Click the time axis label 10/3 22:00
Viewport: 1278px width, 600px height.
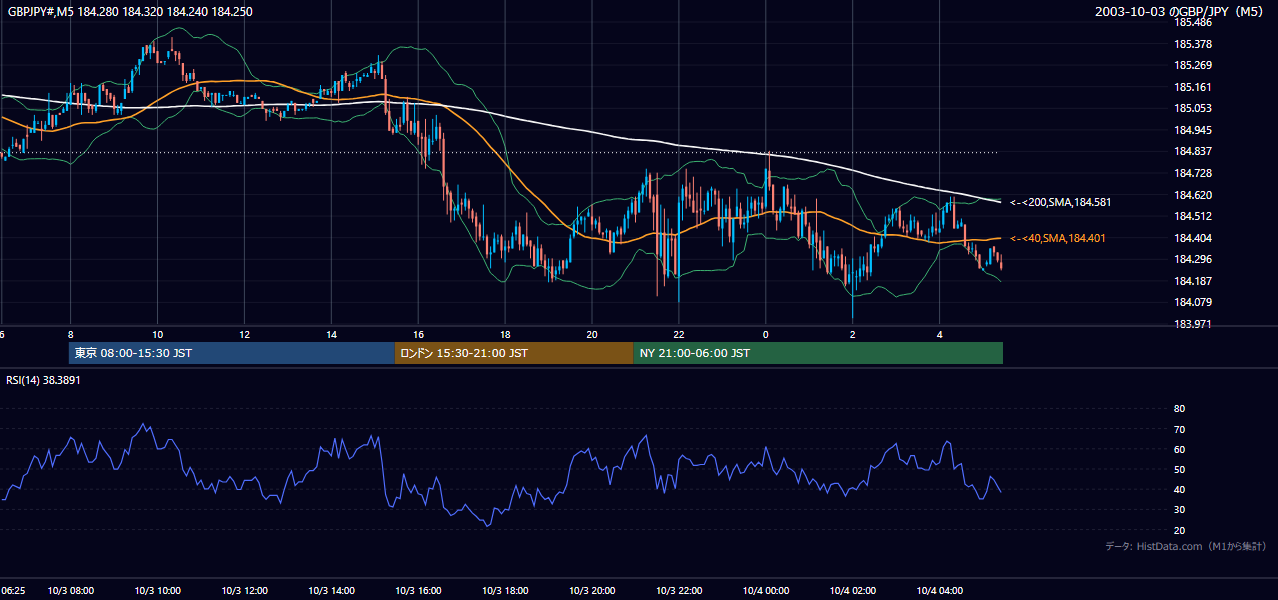(x=679, y=591)
